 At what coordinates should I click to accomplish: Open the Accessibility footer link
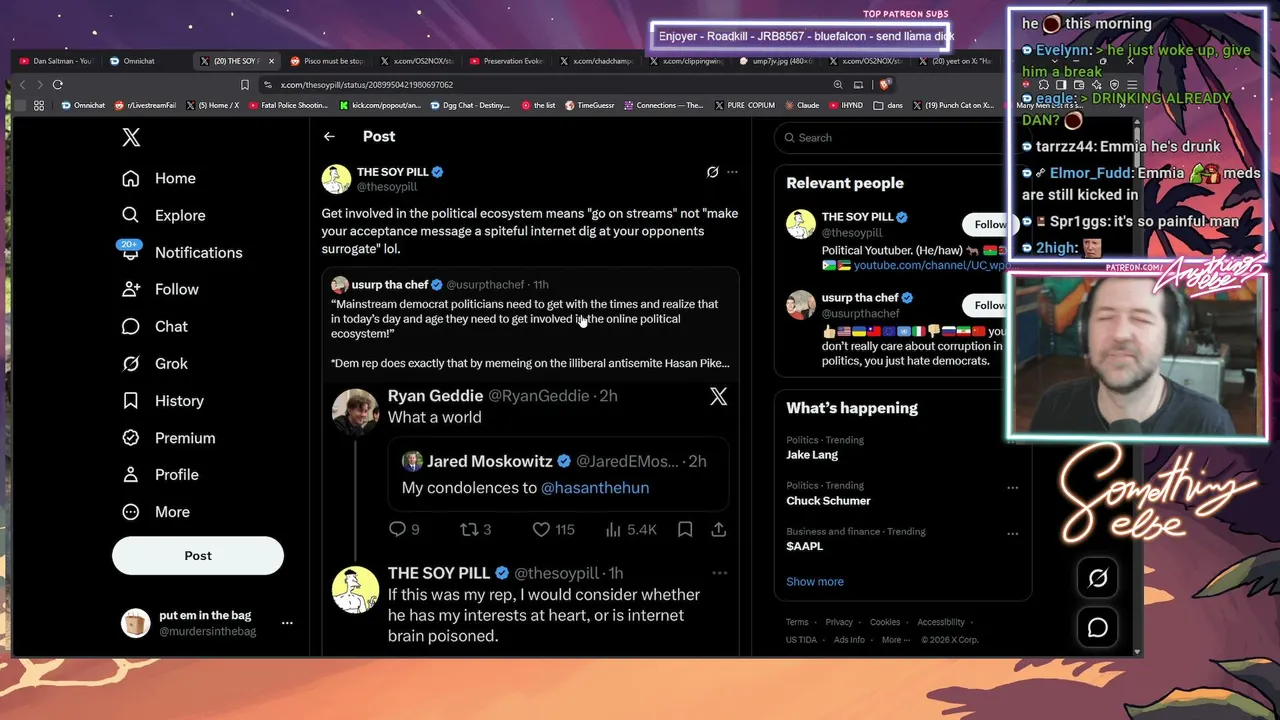click(941, 622)
